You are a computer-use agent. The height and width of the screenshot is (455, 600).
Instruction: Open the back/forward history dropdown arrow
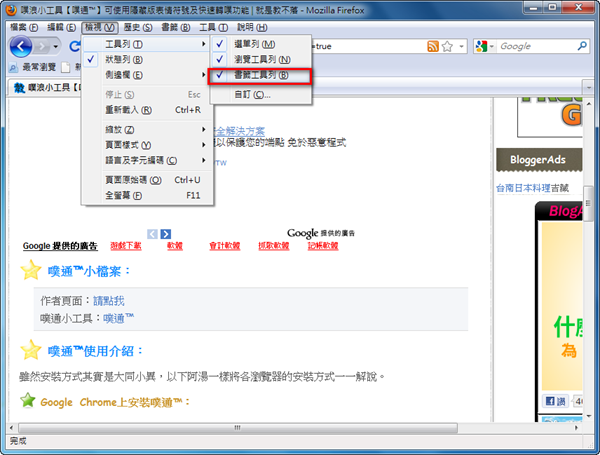tap(56, 47)
